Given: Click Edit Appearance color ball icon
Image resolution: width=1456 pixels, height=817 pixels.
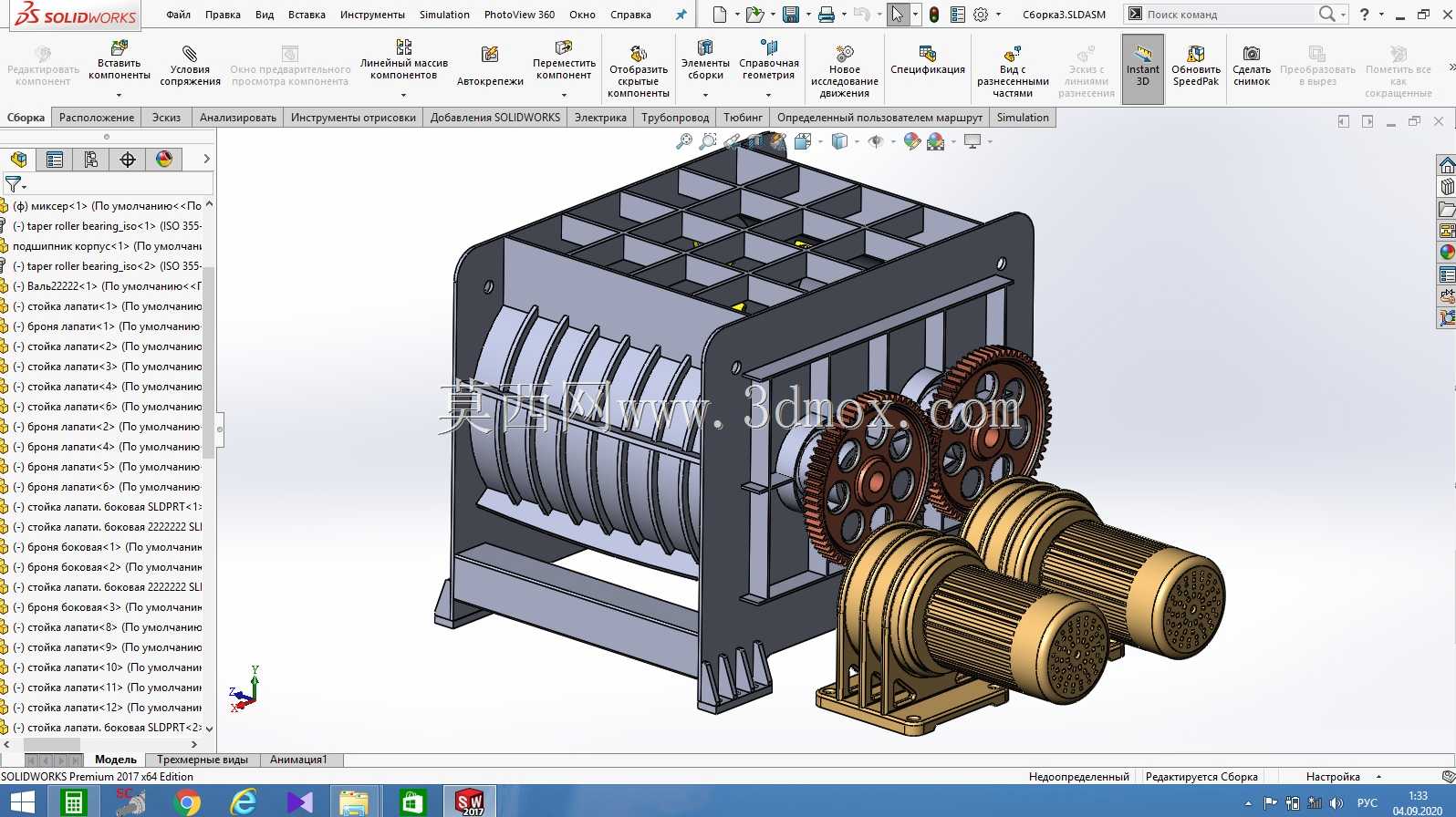Looking at the screenshot, I should [911, 141].
